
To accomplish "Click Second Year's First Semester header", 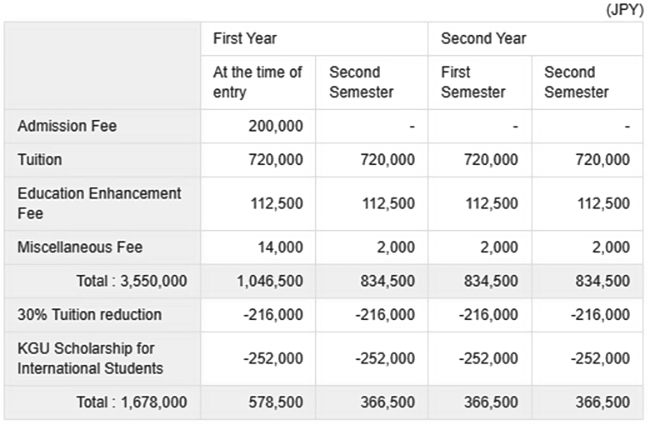I will (x=473, y=82).
